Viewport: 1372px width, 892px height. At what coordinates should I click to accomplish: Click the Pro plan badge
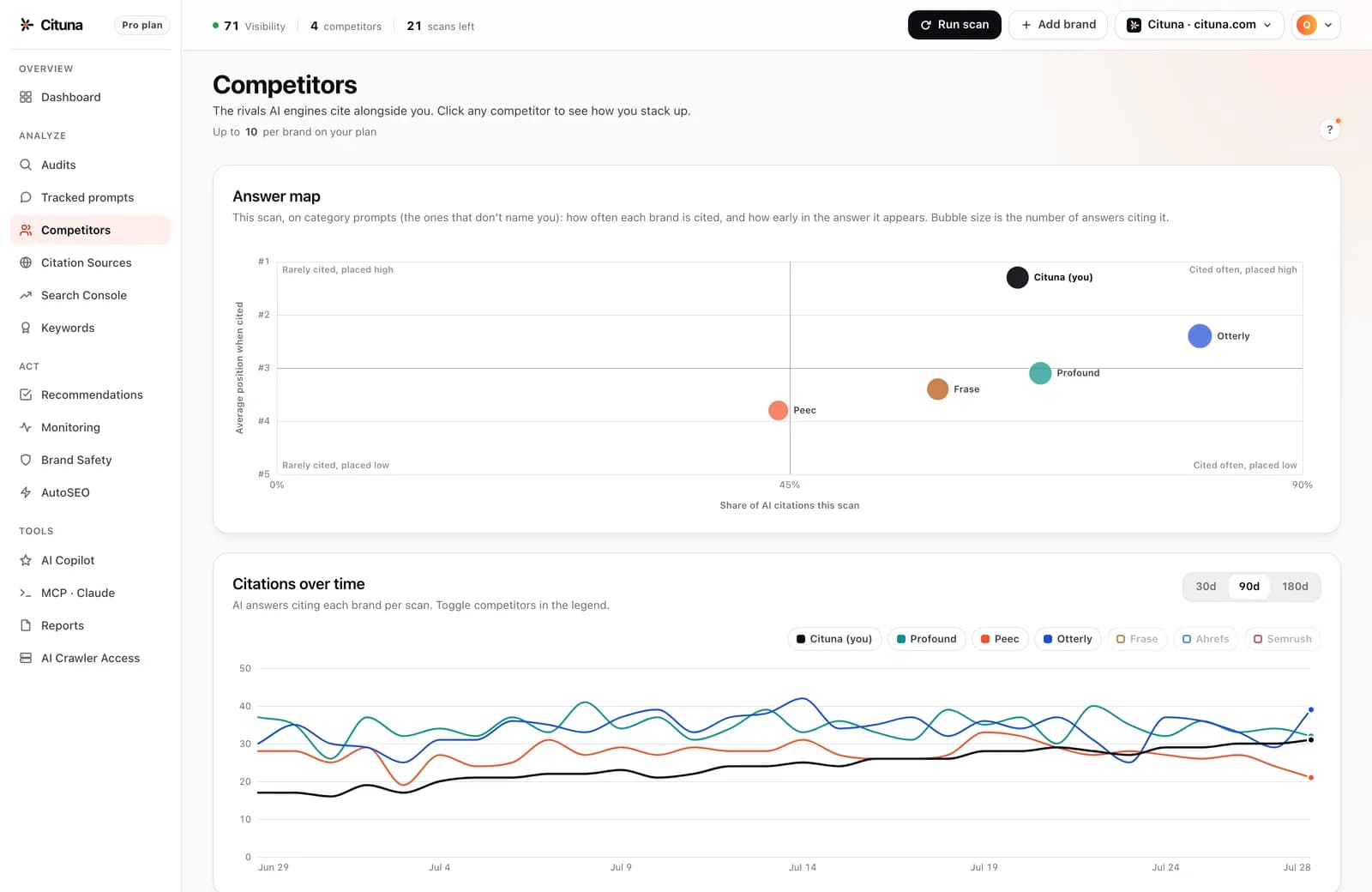point(142,25)
